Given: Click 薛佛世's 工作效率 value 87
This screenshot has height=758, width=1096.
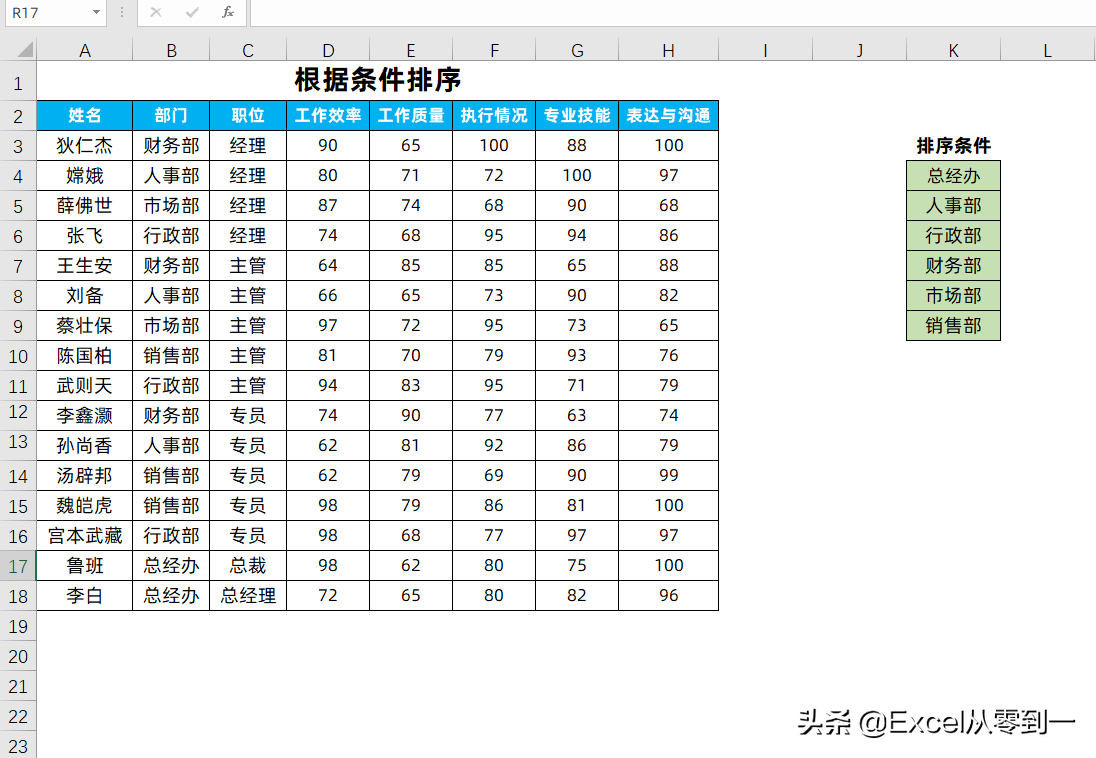Looking at the screenshot, I should [x=328, y=206].
